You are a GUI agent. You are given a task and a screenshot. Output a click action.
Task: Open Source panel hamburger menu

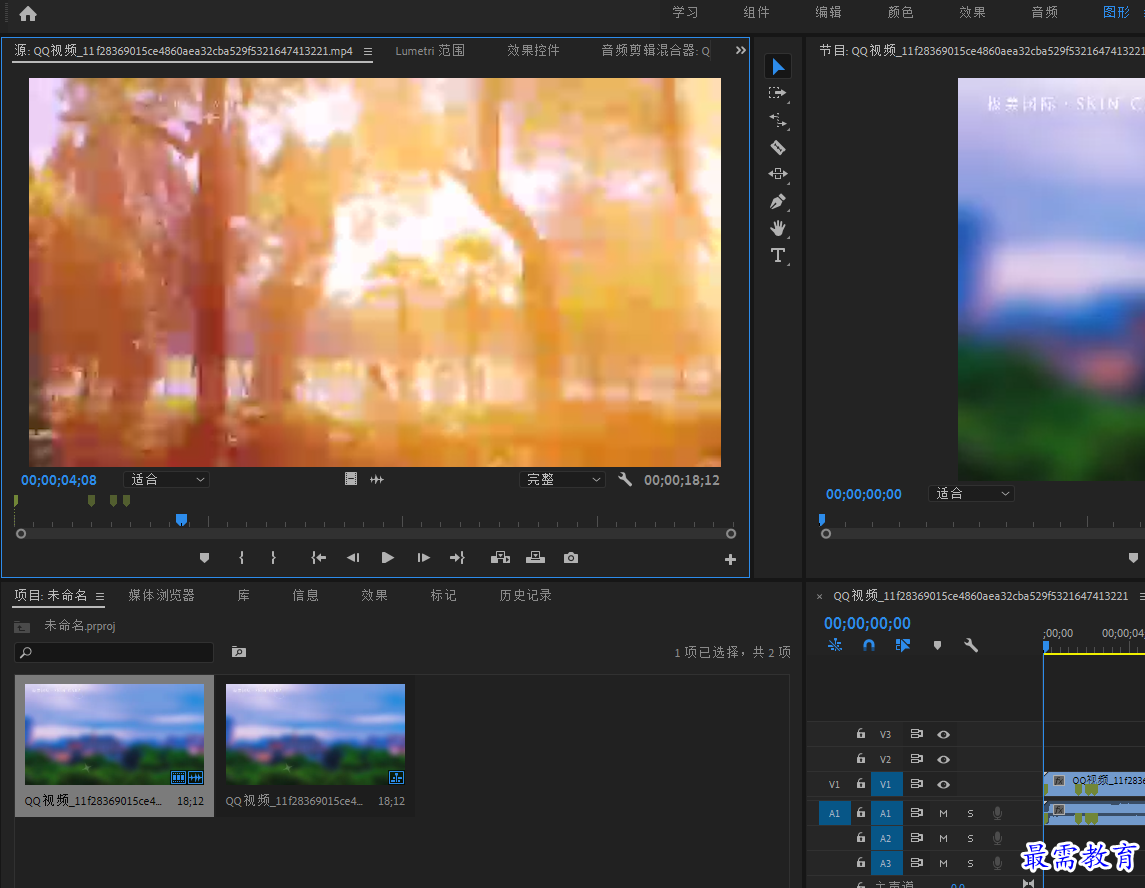pyautogui.click(x=368, y=51)
